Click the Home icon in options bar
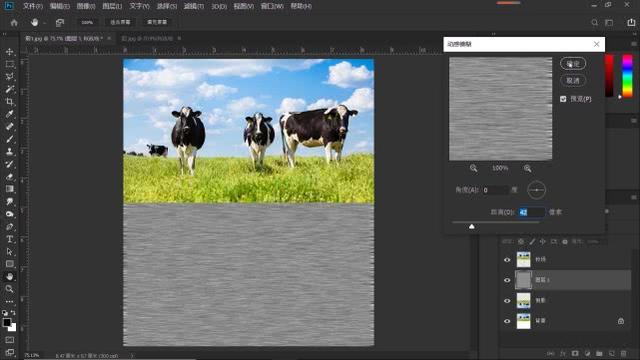The image size is (640, 360). click(14, 22)
